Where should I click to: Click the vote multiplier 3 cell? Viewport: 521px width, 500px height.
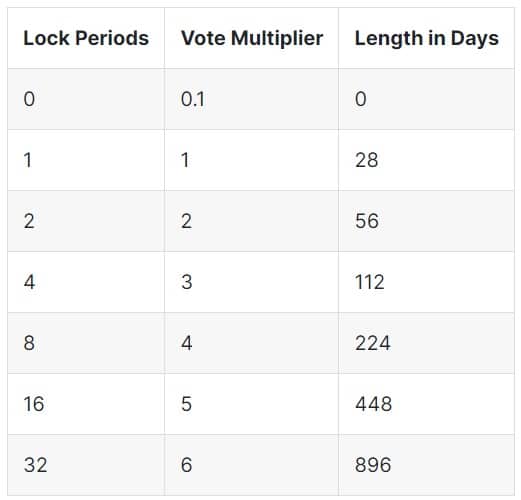coord(252,282)
